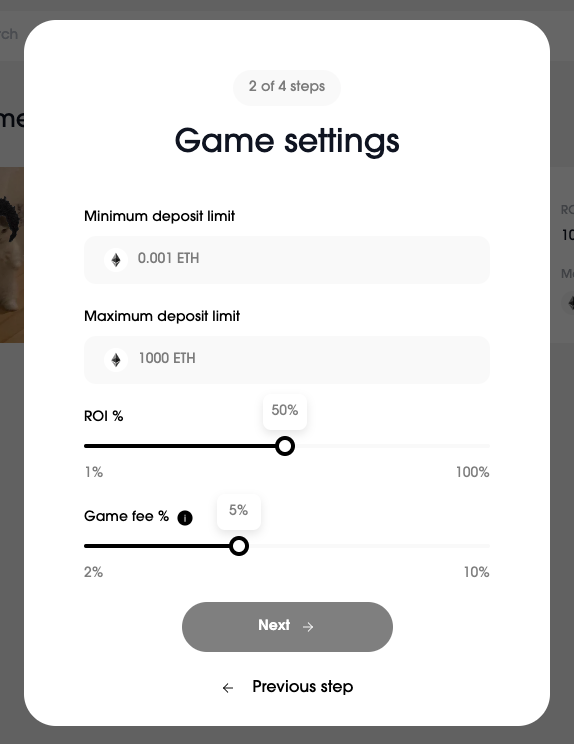Click the left arrow icon before Previous step
Viewport: 574px width, 744px height.
[x=228, y=688]
